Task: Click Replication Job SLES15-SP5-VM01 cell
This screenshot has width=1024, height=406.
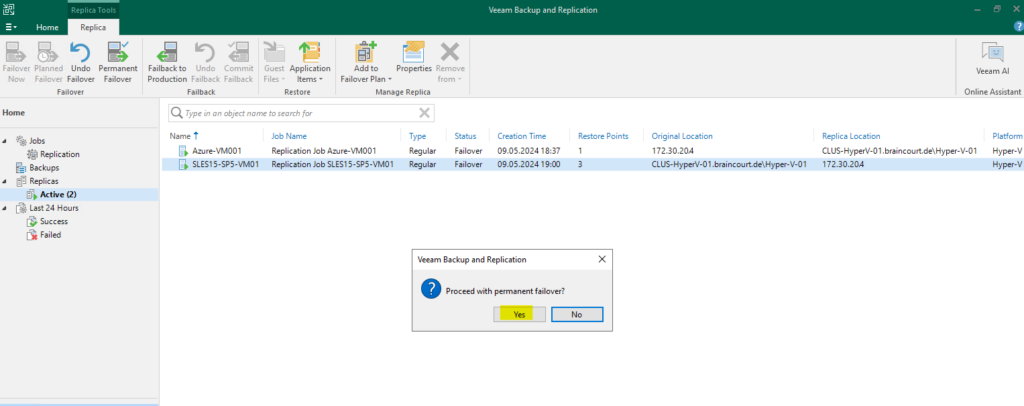Action: [x=332, y=164]
